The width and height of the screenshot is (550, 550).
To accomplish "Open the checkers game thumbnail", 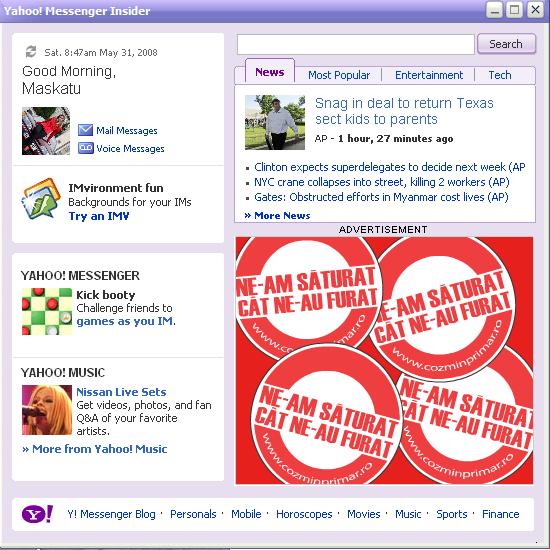I will [47, 311].
